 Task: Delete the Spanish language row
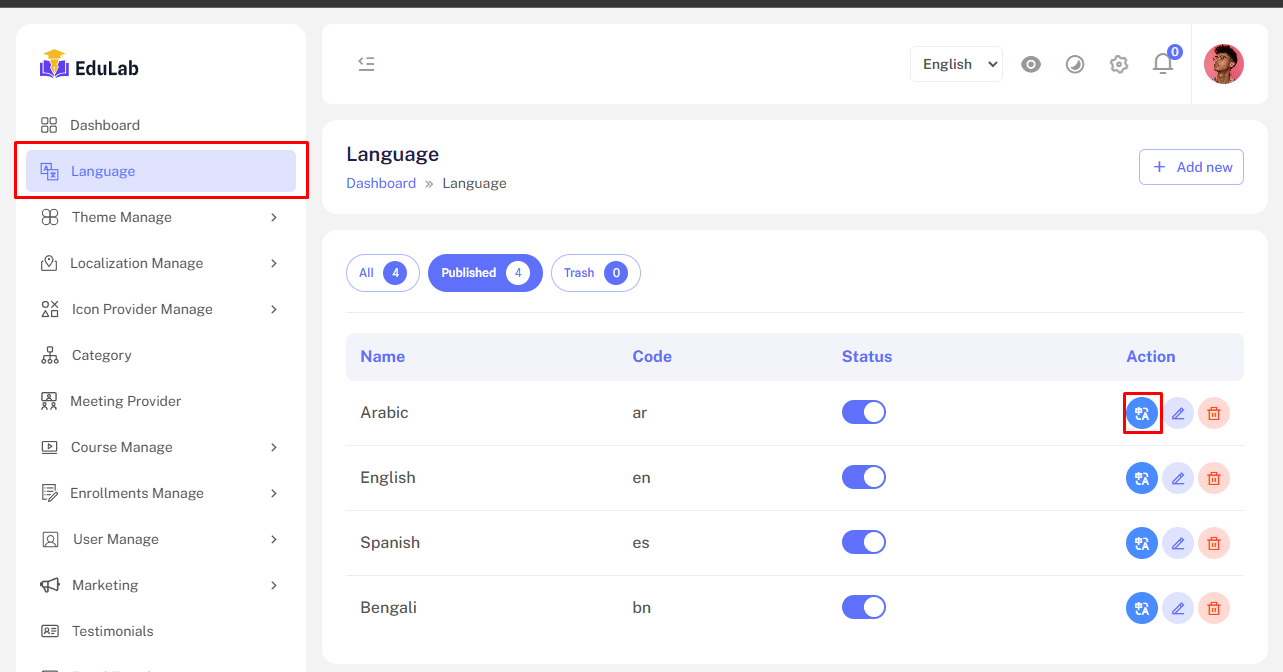click(1214, 543)
